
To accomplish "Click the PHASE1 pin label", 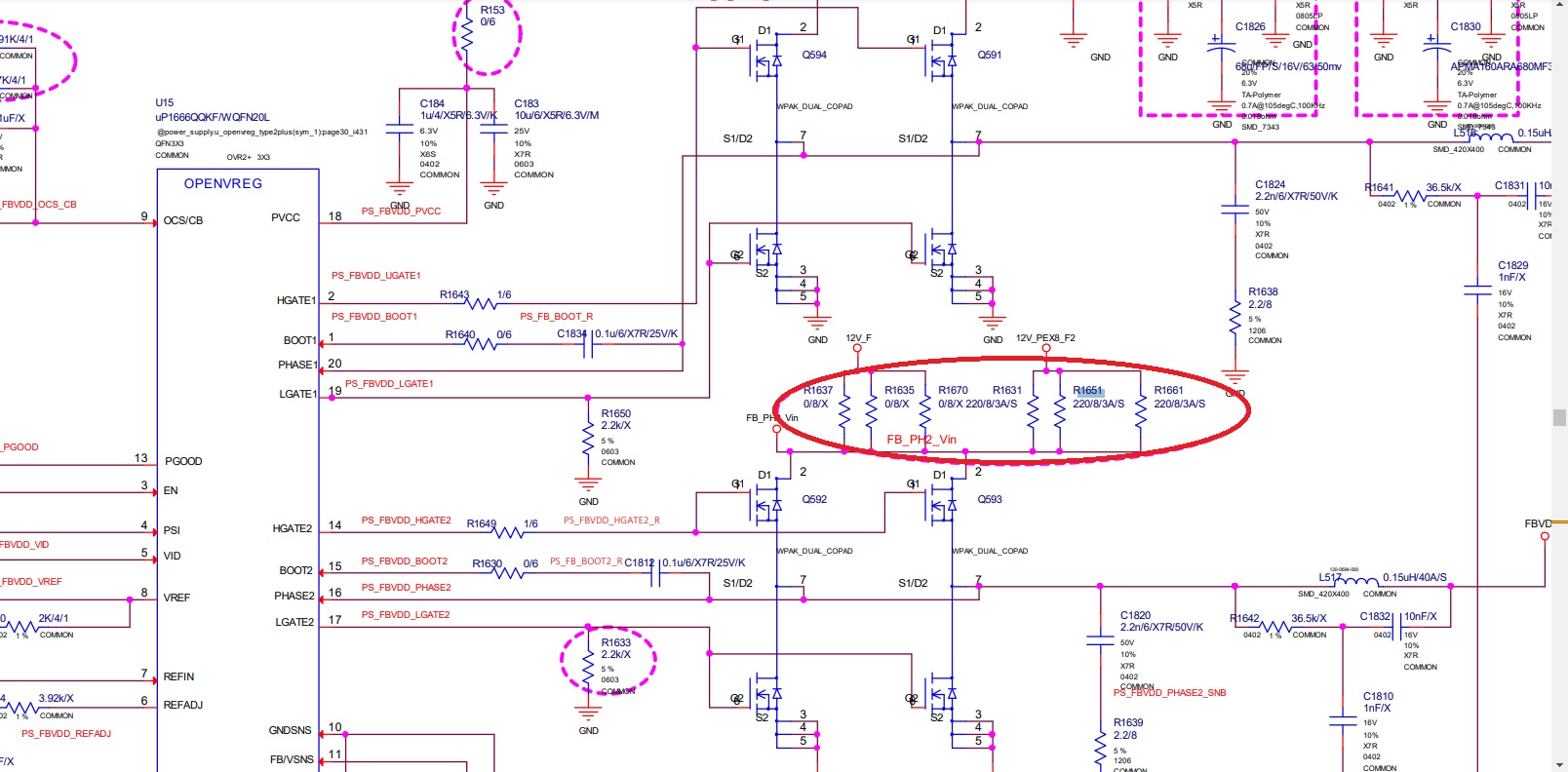I will (297, 365).
